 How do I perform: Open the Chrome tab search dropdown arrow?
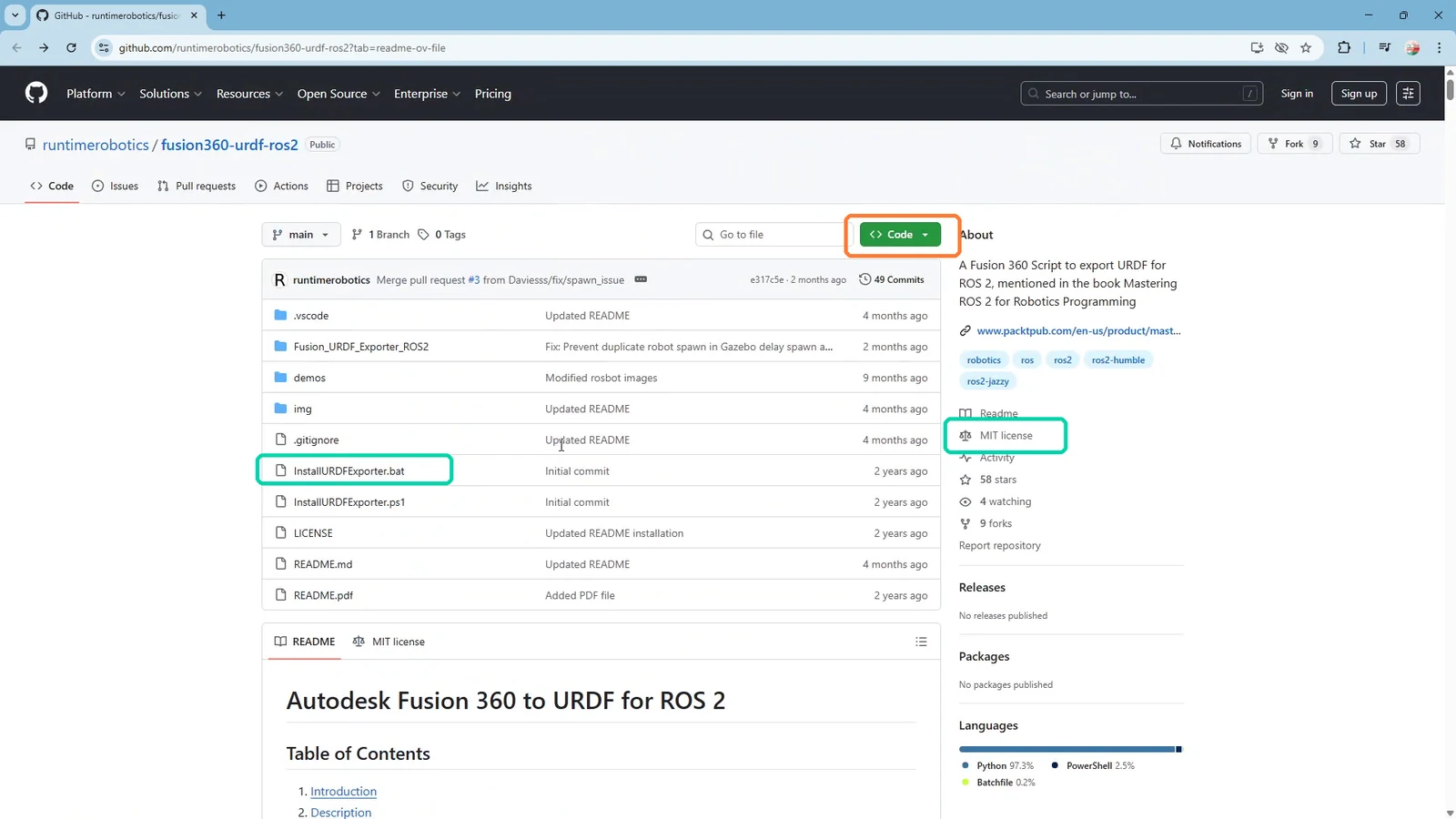coord(15,15)
